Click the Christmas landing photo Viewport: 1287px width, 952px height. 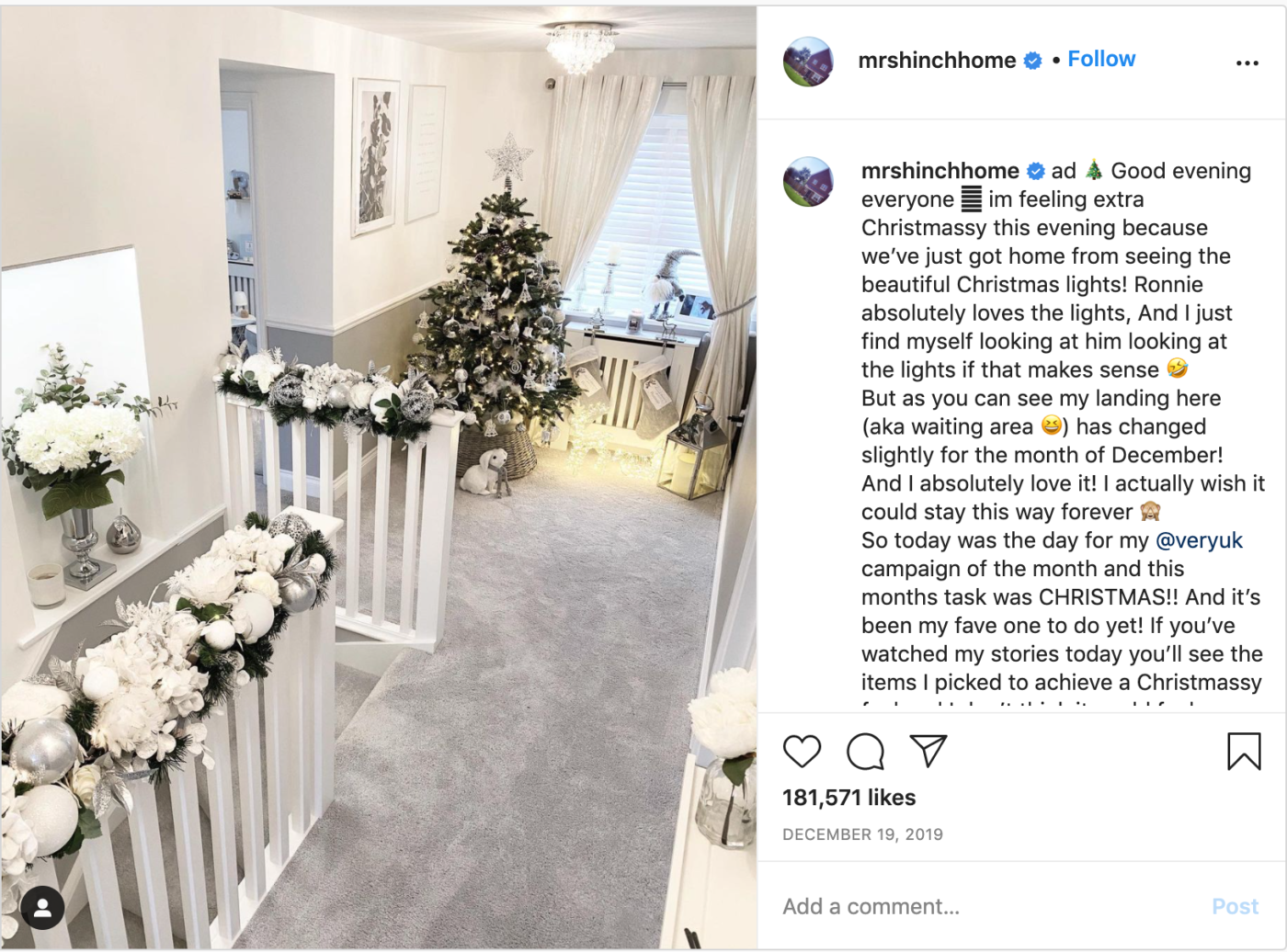[x=379, y=478]
